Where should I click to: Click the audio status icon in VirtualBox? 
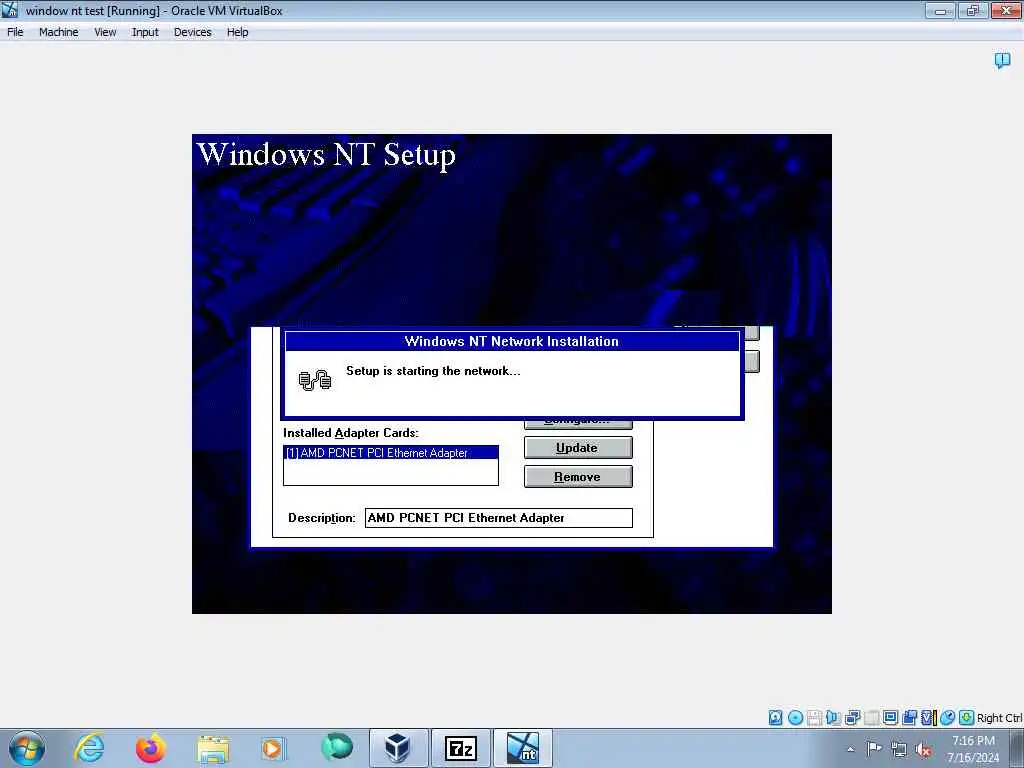point(833,718)
